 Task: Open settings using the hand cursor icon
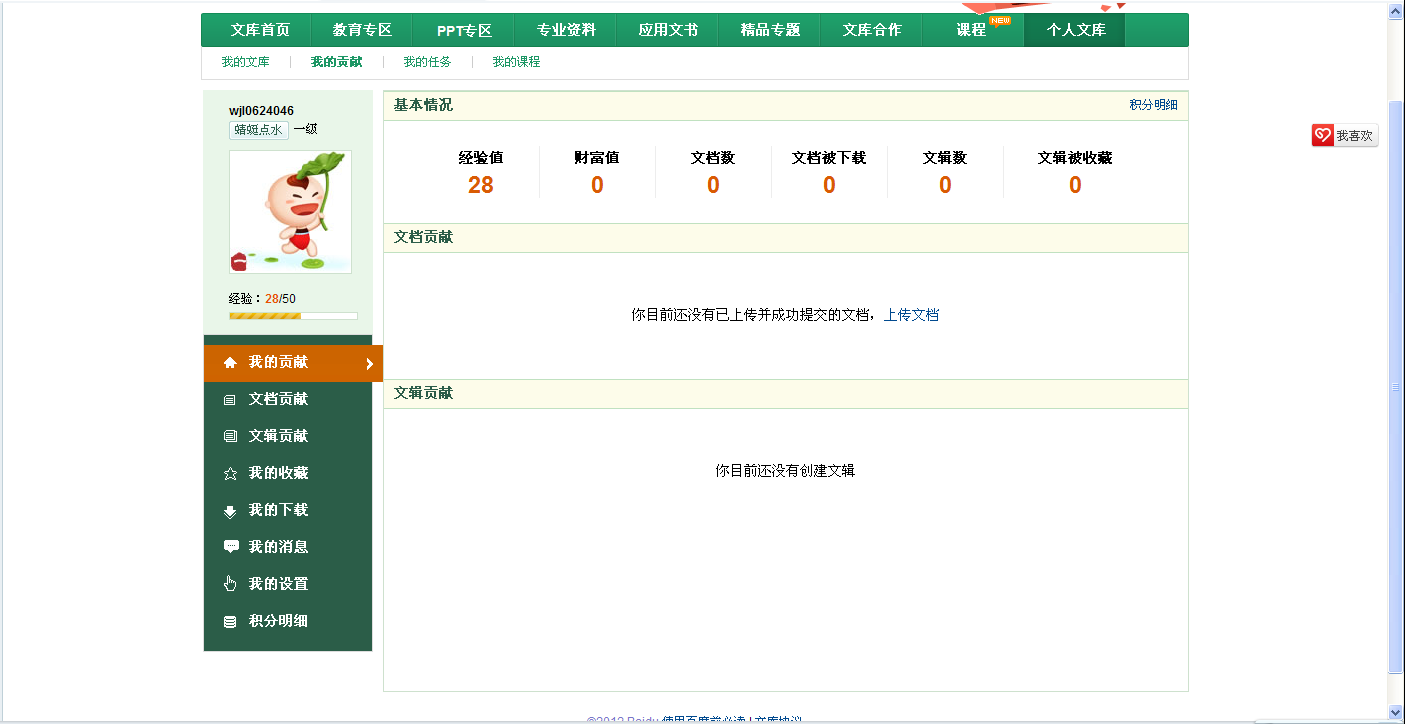click(231, 583)
